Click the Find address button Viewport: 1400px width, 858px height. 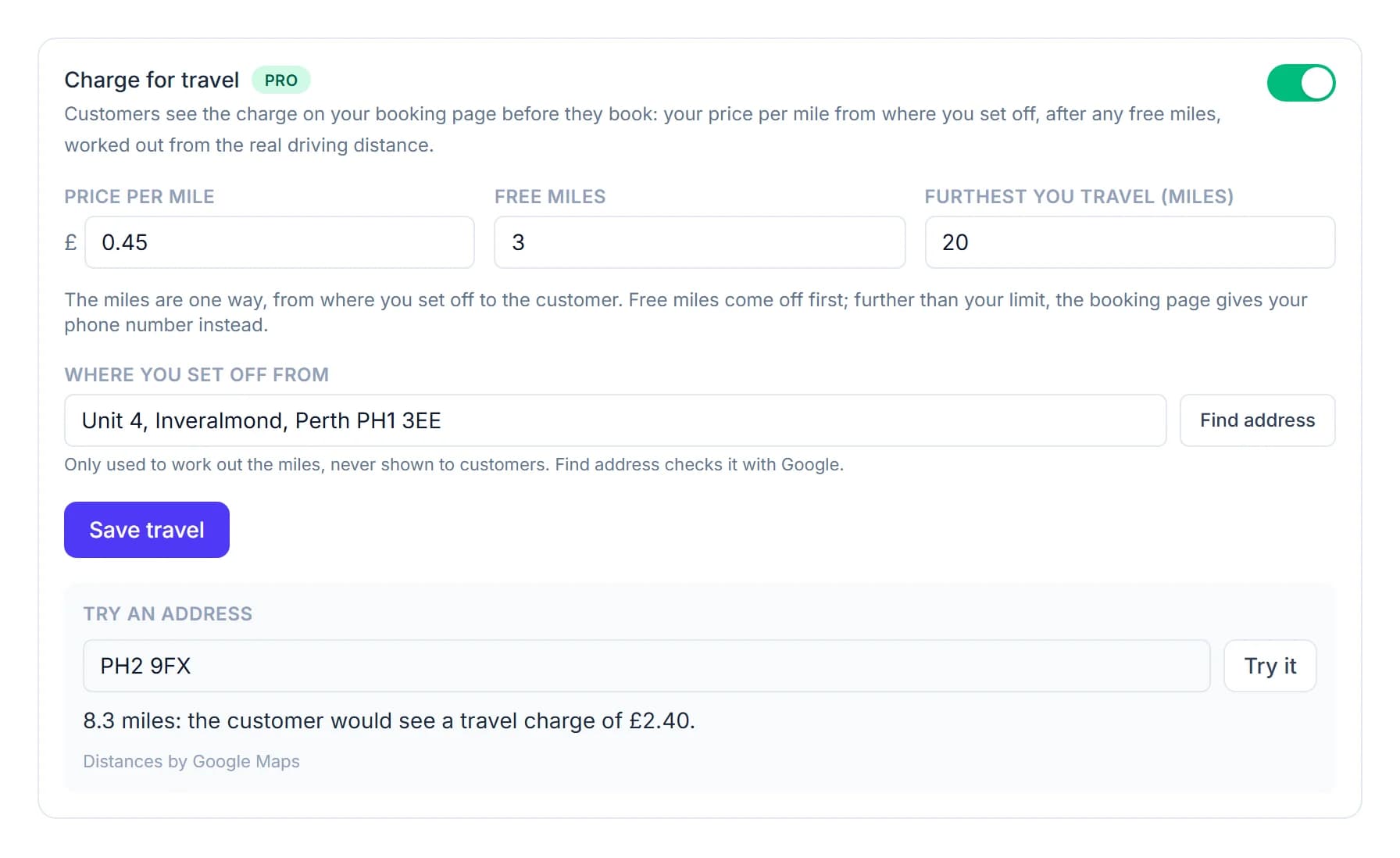1258,420
